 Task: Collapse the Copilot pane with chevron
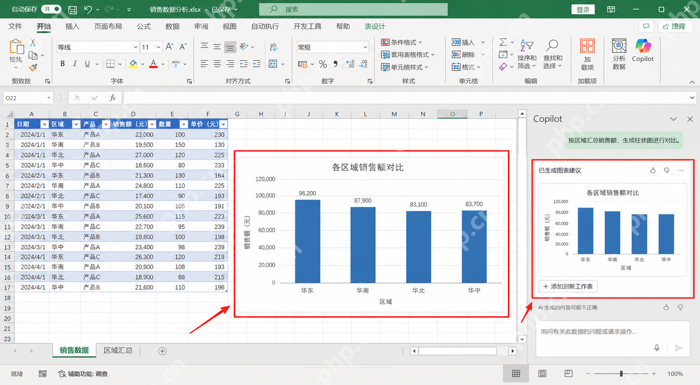(673, 119)
